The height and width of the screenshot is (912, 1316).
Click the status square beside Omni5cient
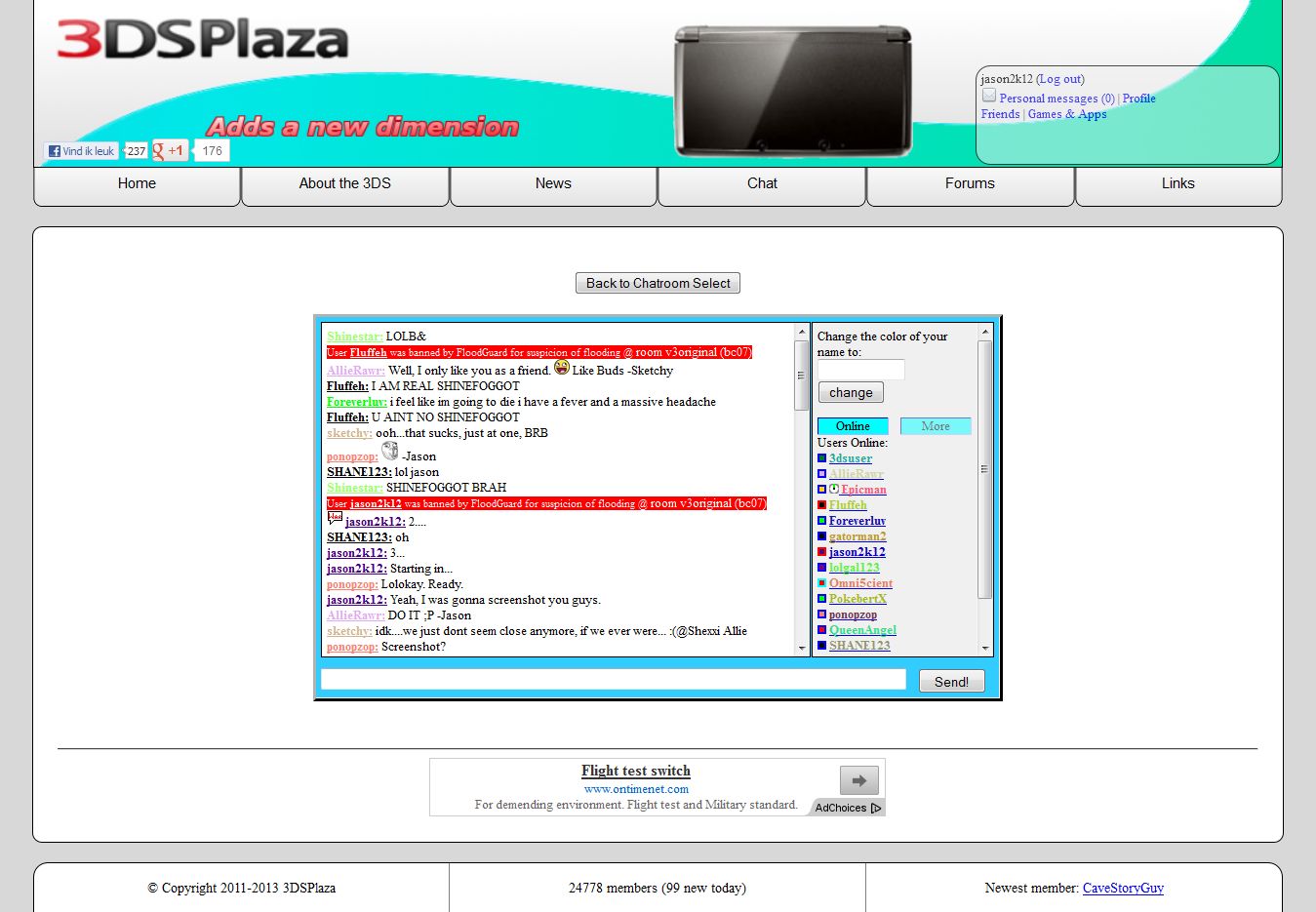coord(821,583)
